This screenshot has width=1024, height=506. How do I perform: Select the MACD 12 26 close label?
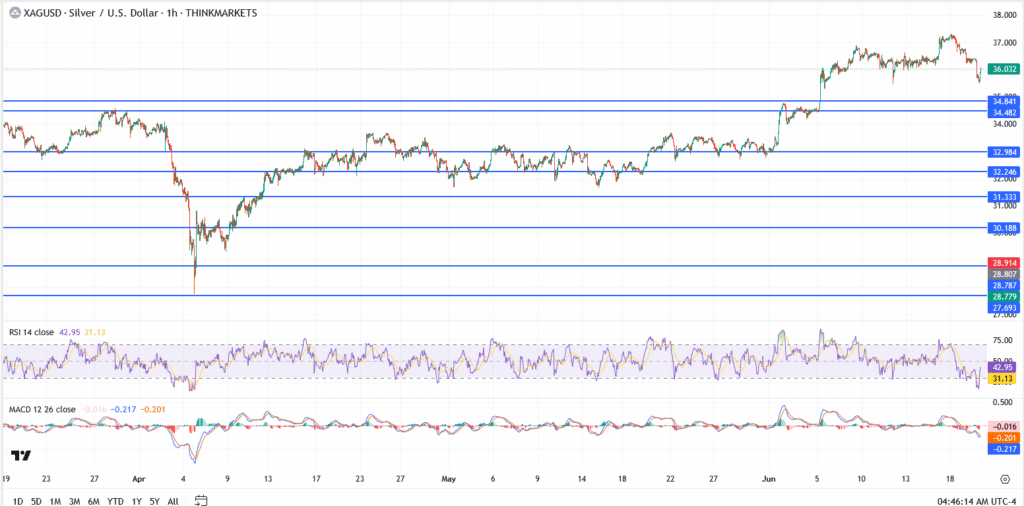tap(40, 409)
